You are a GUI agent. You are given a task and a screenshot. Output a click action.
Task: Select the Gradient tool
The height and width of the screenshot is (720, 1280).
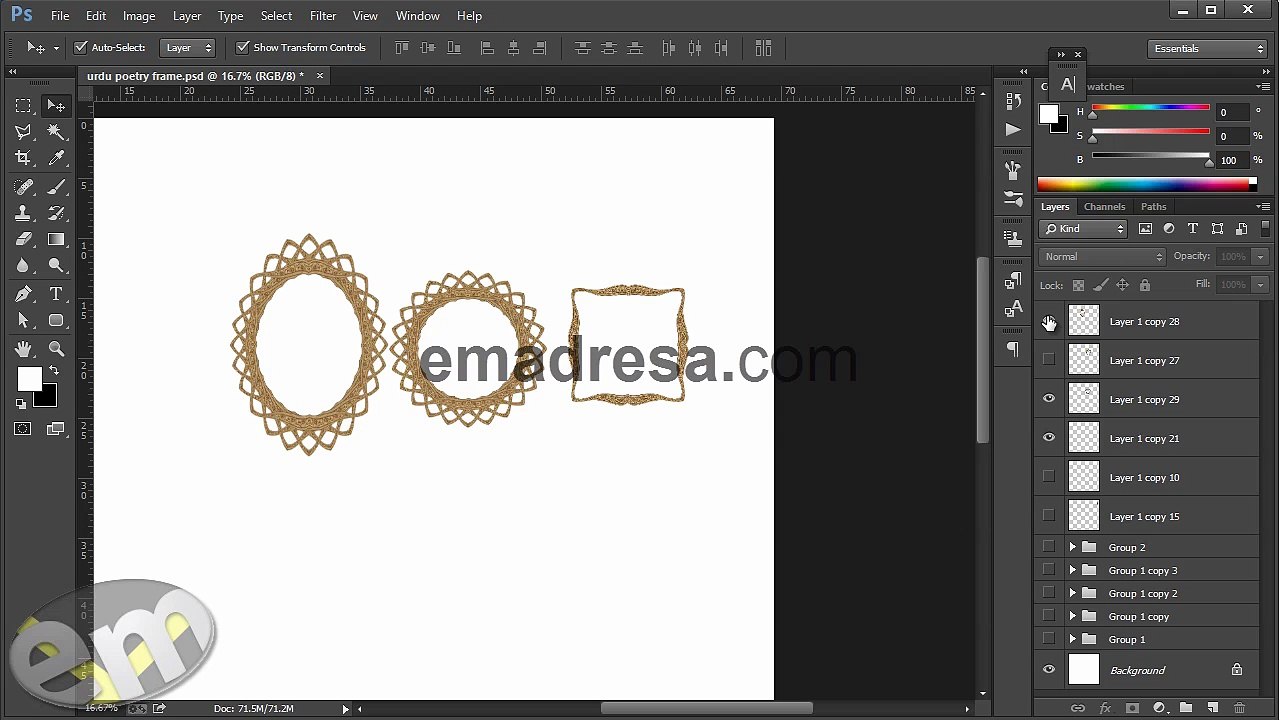pyautogui.click(x=56, y=239)
